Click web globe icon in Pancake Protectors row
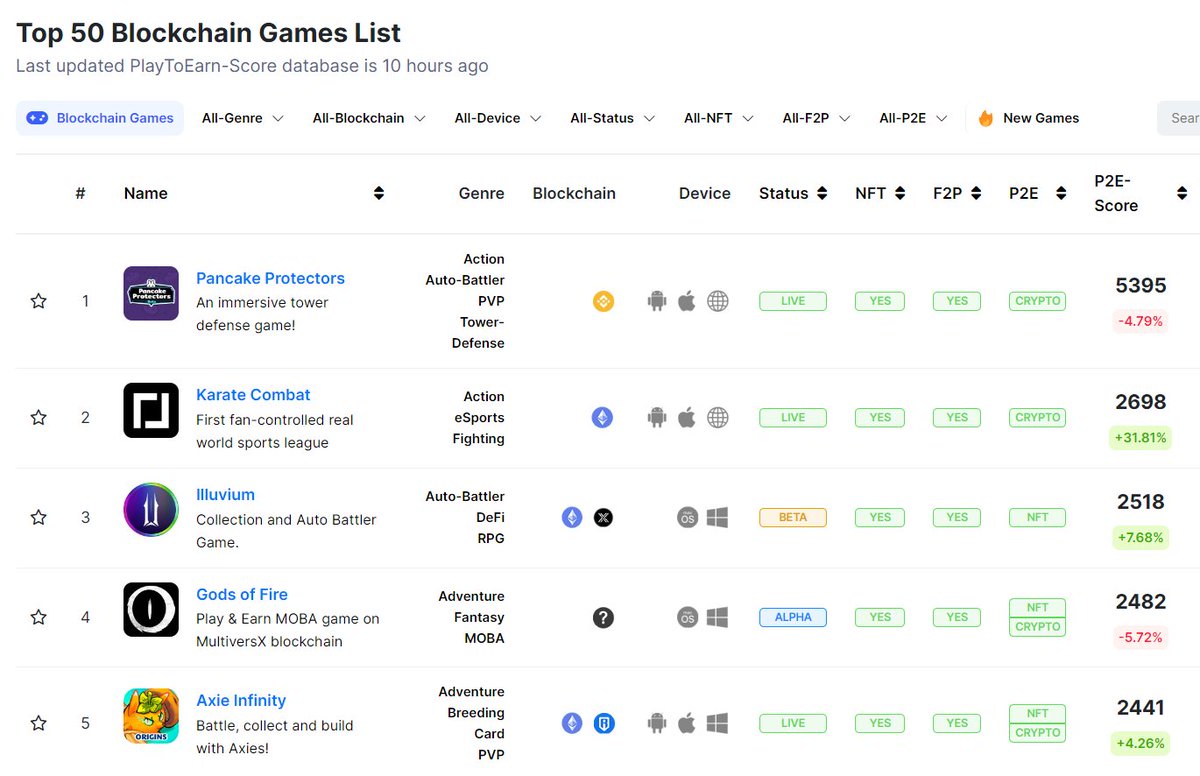 (718, 301)
